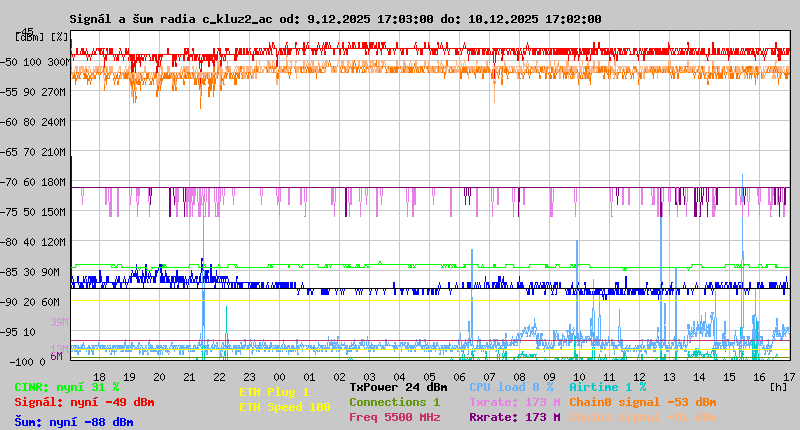The image size is (800, 430).
Task: Click the '18' hour tick label
Action: 99,377
